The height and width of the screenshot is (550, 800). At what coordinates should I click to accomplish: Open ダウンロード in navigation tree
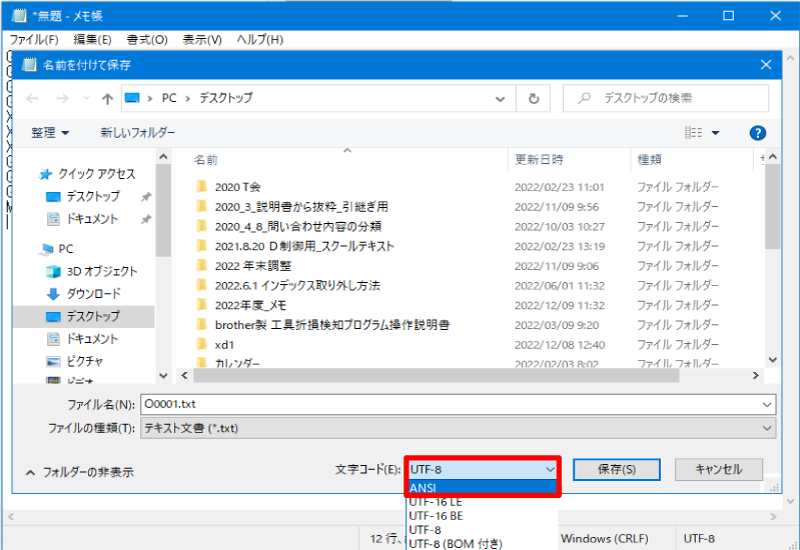[x=84, y=294]
